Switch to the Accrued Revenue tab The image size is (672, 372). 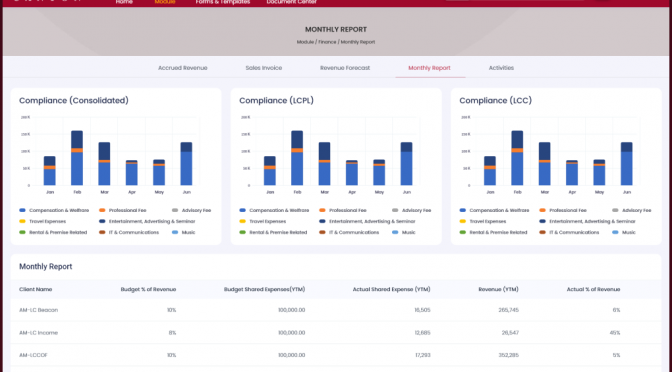183,68
